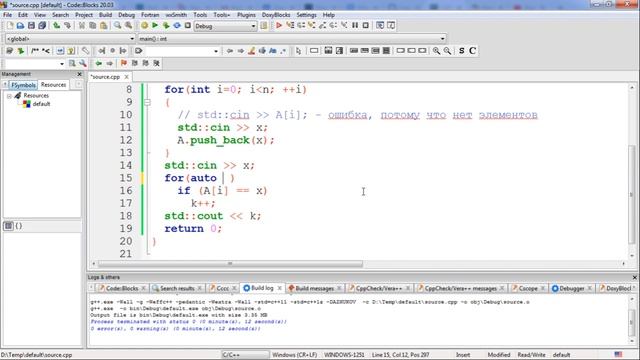Click the bold C toolbar icon

point(472,51)
